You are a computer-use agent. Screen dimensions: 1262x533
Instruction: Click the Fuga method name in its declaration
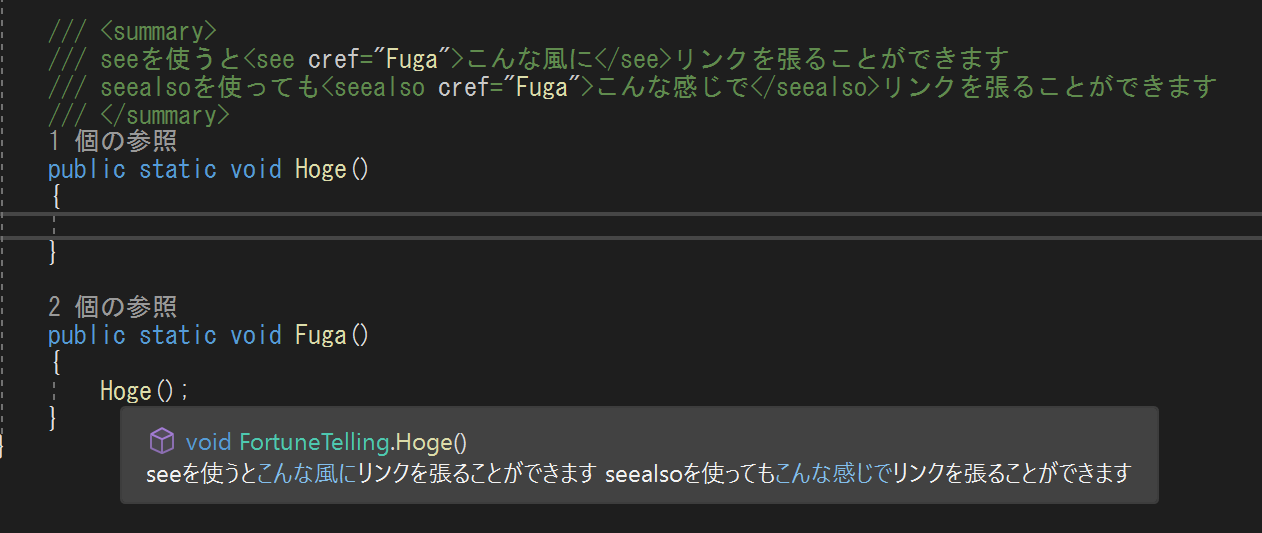click(321, 334)
